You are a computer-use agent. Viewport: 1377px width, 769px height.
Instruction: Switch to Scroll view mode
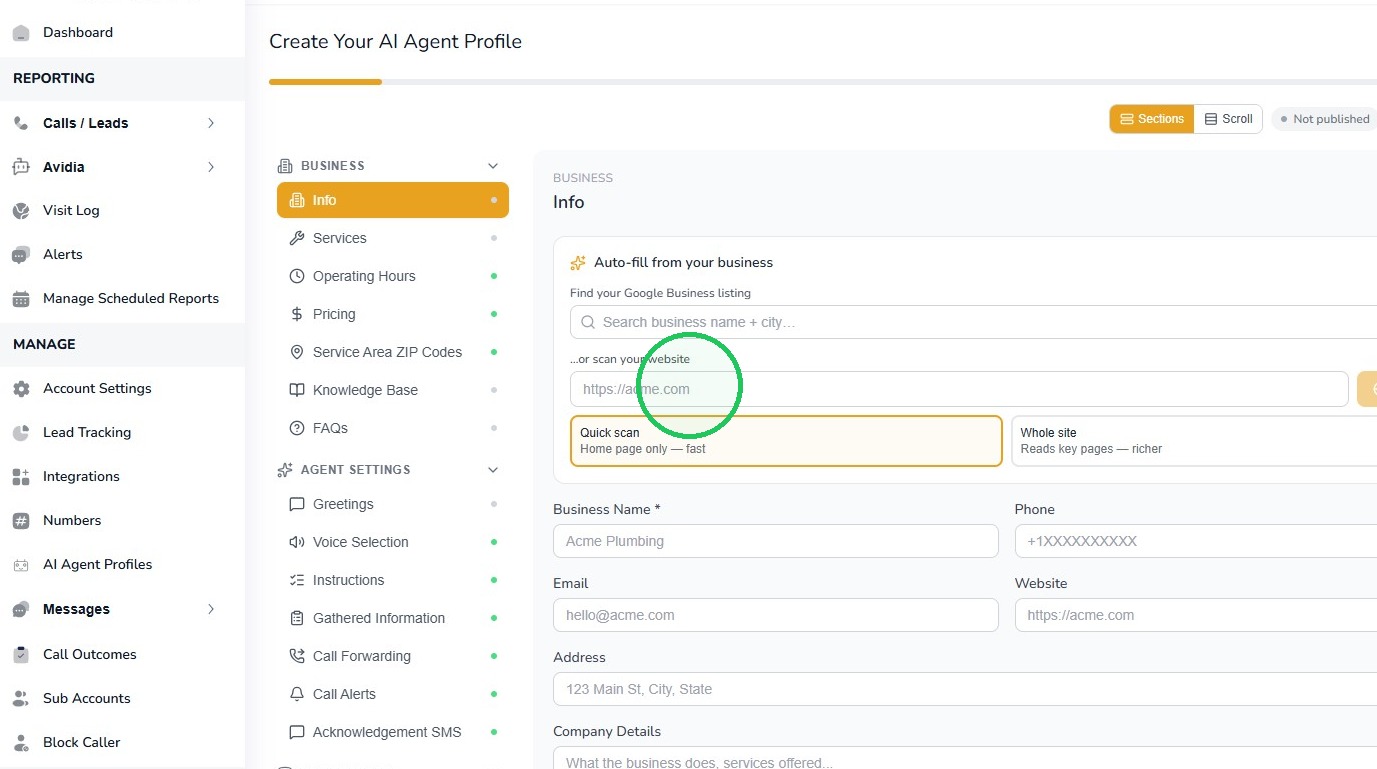[x=1228, y=119]
